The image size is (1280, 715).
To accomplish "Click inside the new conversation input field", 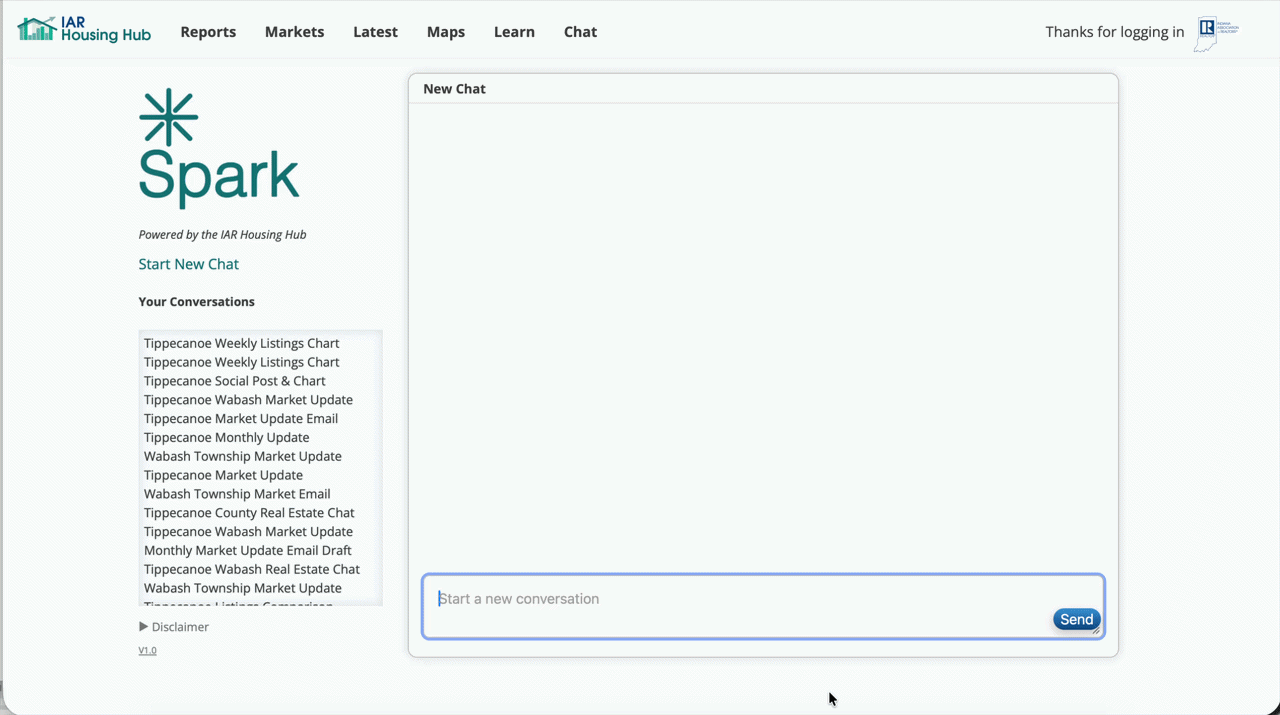I will point(700,598).
